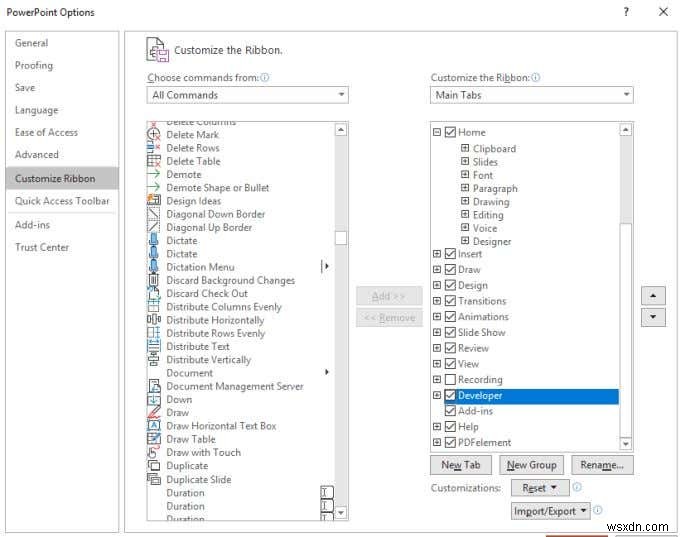Click the Rename button
680x537 pixels.
point(602,465)
